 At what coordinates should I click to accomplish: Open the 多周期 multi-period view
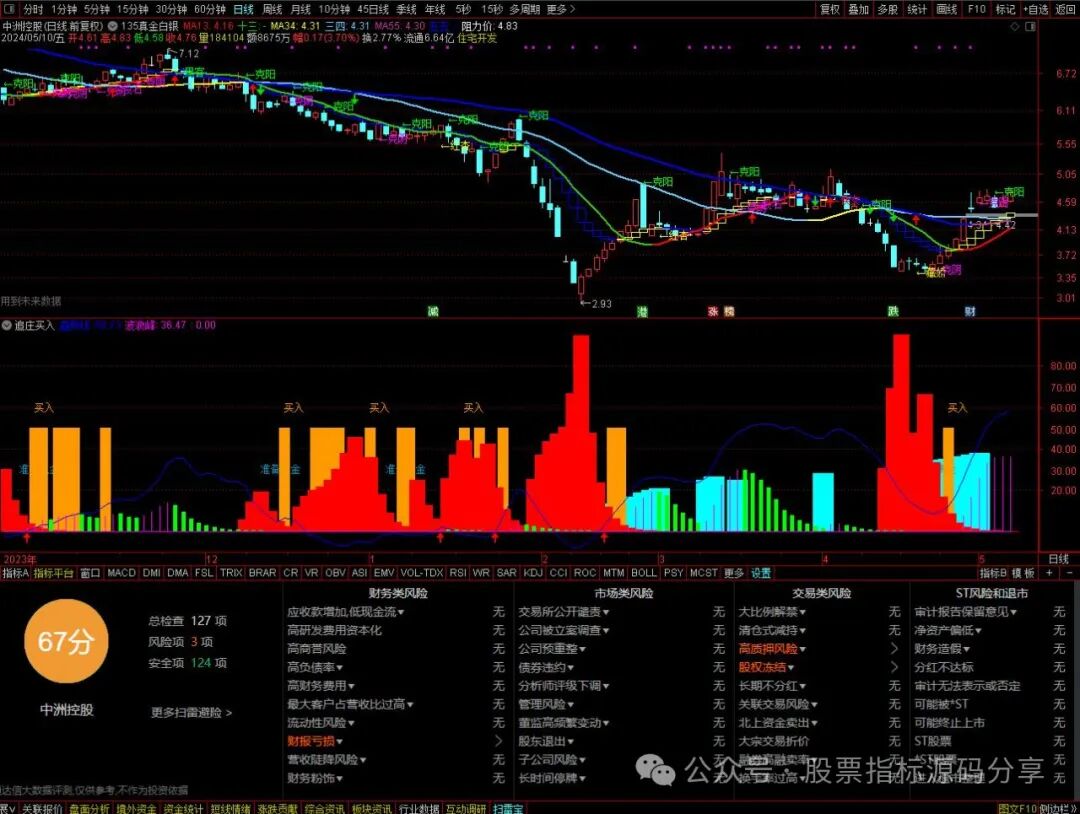point(524,9)
